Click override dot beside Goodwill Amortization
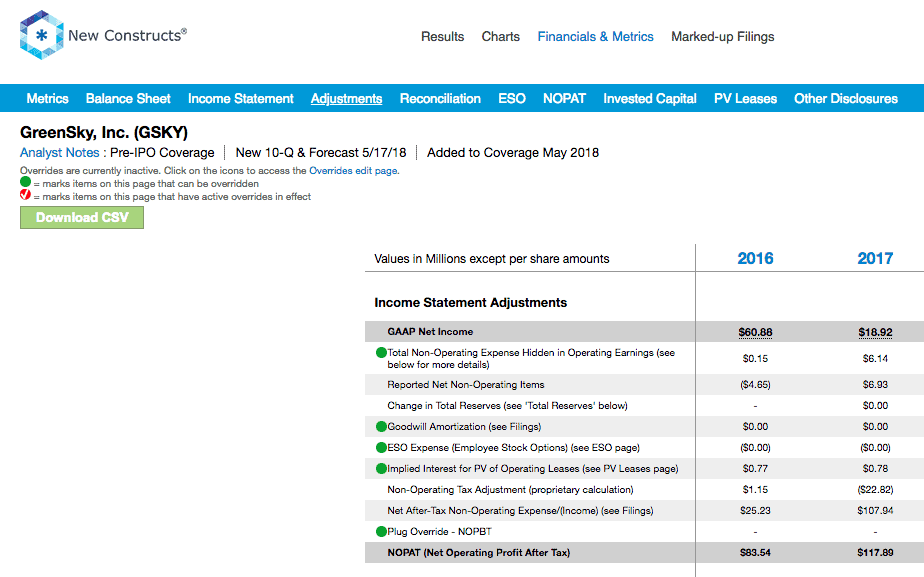Viewport: 924px width, 577px height. click(381, 426)
